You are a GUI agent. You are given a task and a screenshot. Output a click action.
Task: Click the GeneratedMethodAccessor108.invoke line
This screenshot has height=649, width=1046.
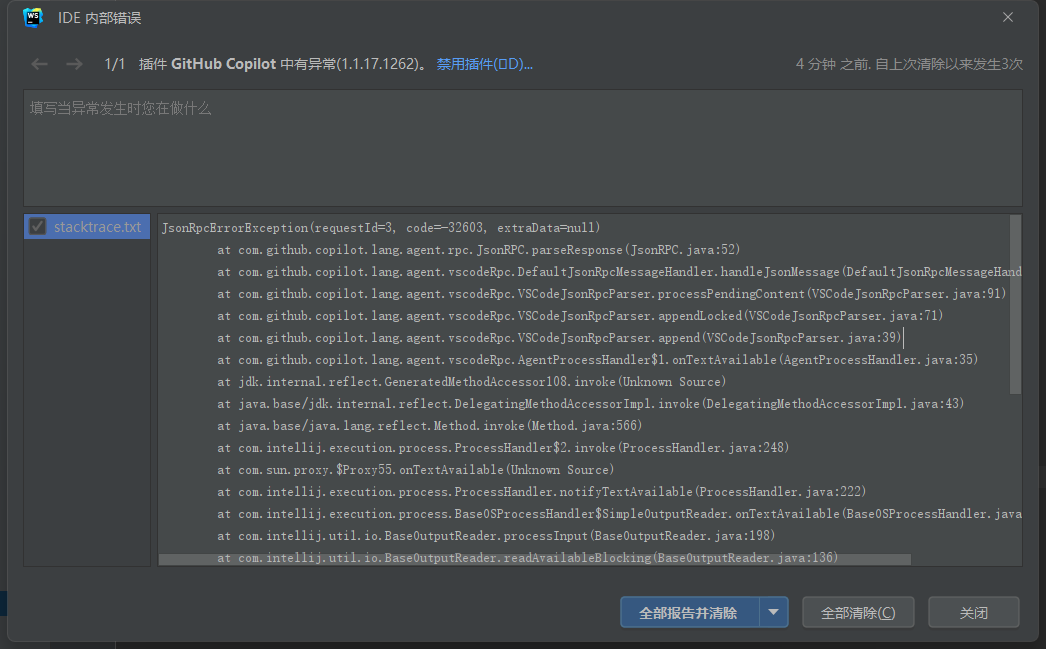pos(471,382)
